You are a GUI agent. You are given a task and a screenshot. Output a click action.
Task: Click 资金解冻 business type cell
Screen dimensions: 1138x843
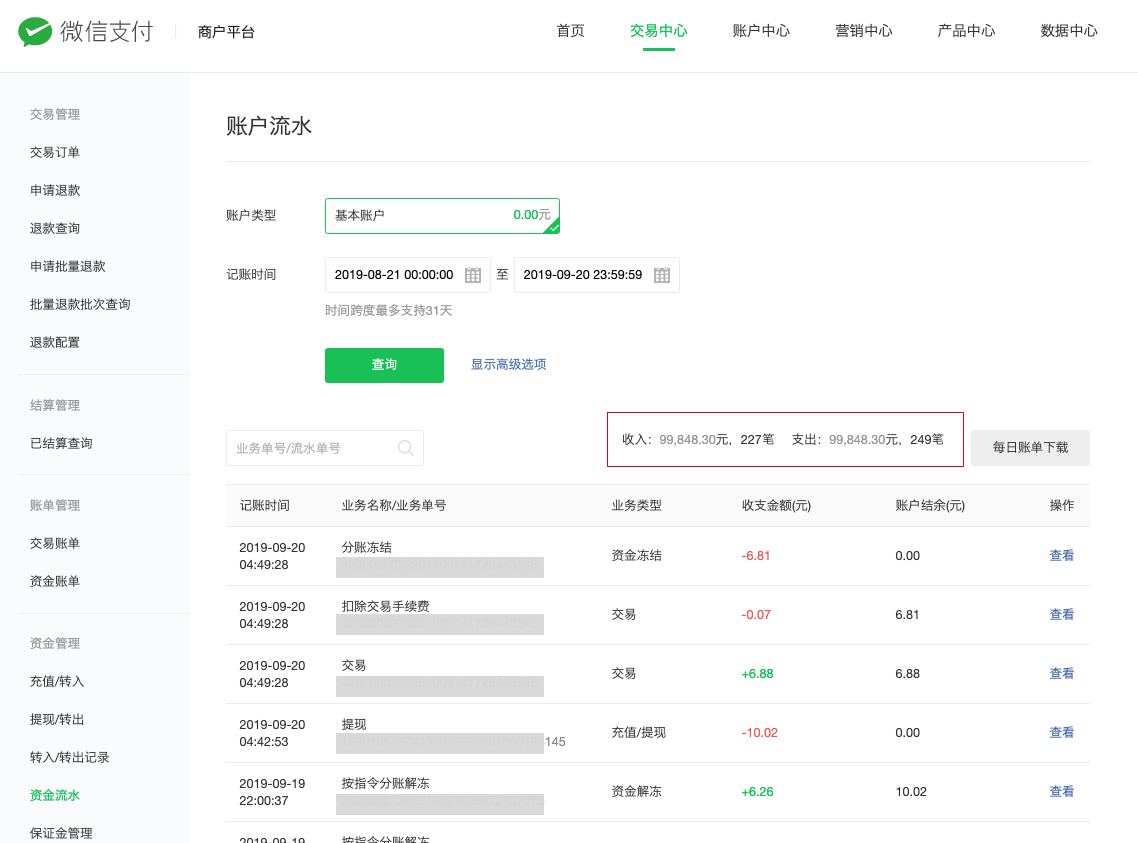(x=636, y=791)
